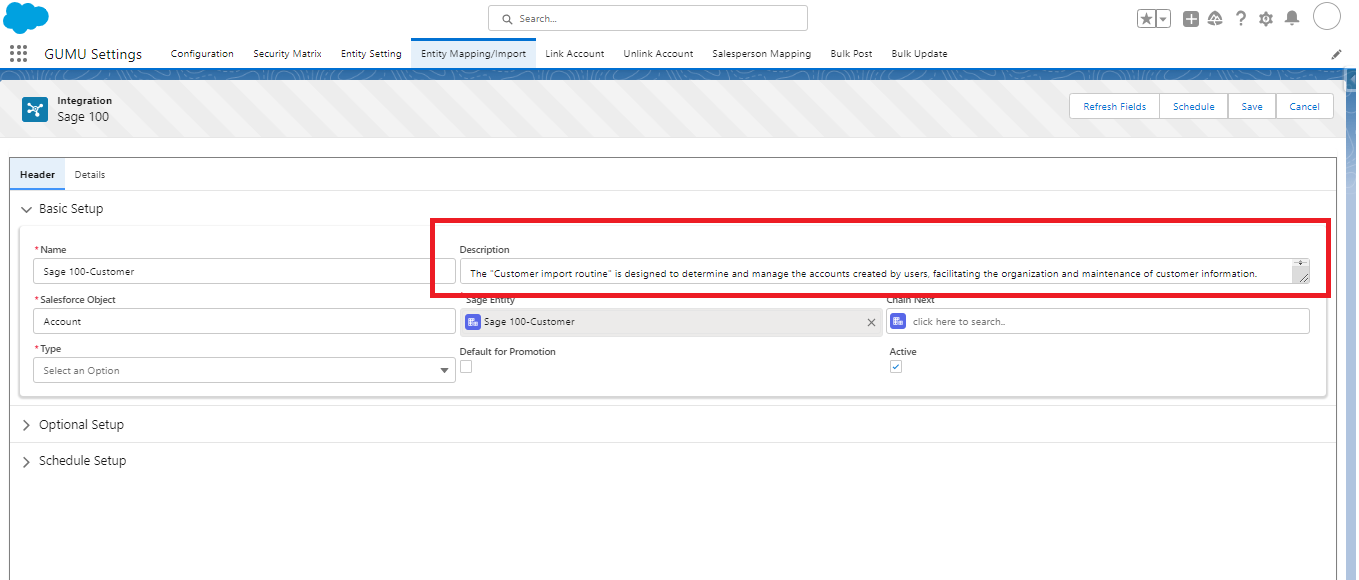The image size is (1359, 580).
Task: Open the Notifications bell
Action: click(x=1292, y=19)
